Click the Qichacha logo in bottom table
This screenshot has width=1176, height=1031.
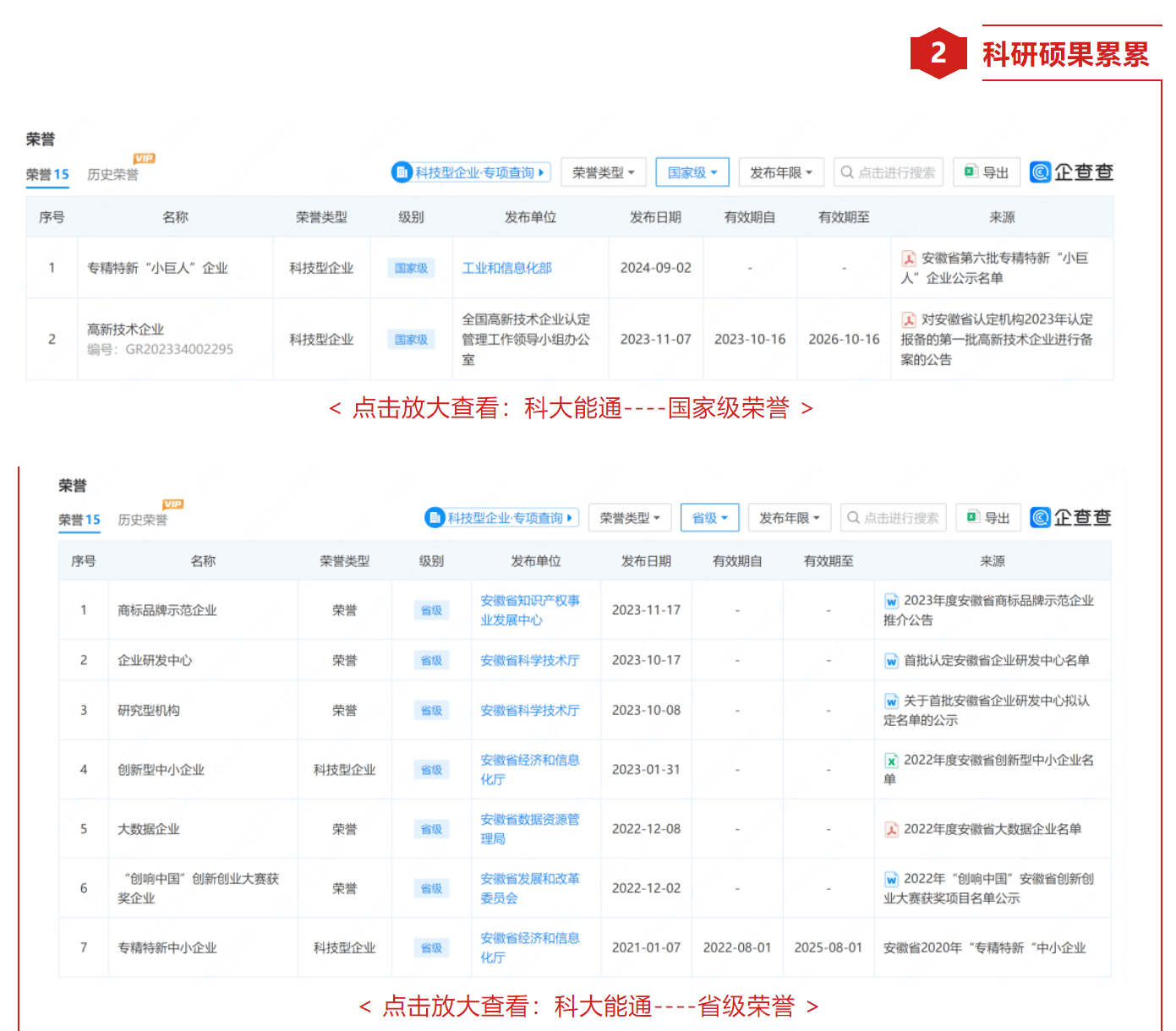click(x=1069, y=518)
